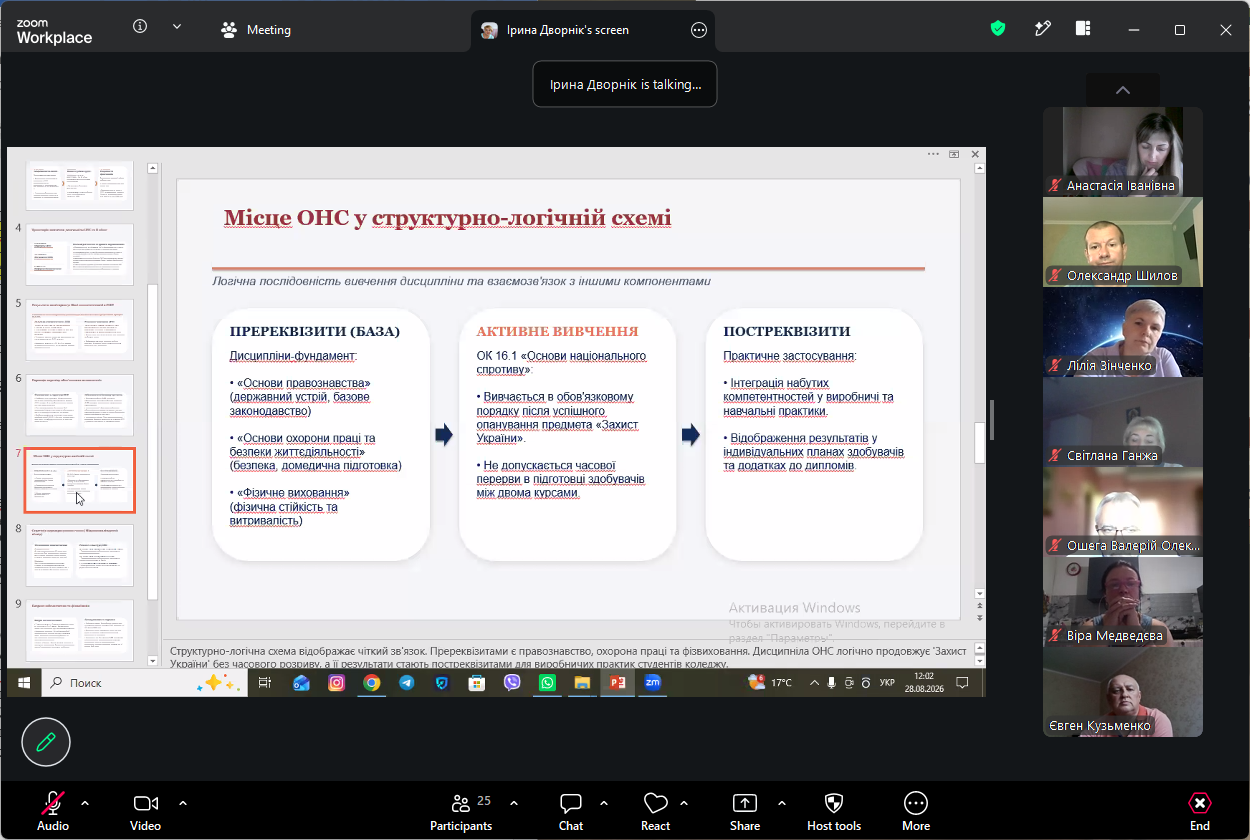
Task: Open the React emoji menu
Action: point(656,811)
